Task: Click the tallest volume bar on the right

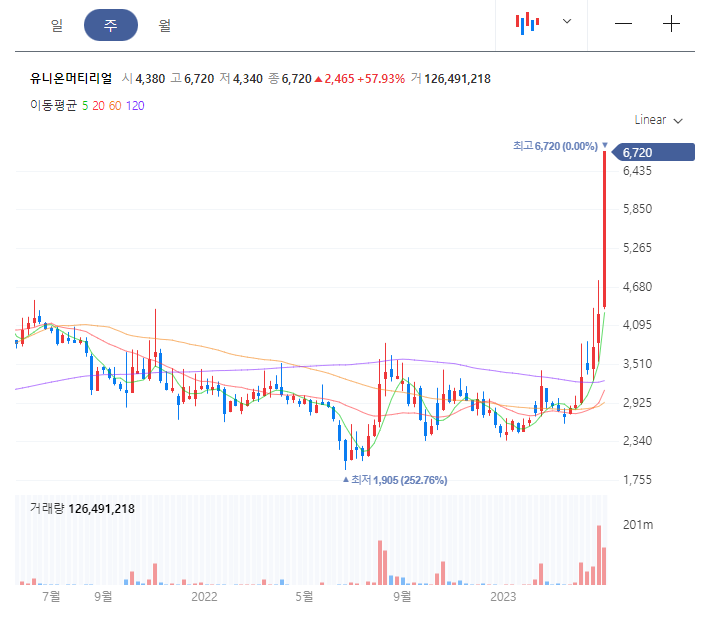Action: pyautogui.click(x=599, y=555)
